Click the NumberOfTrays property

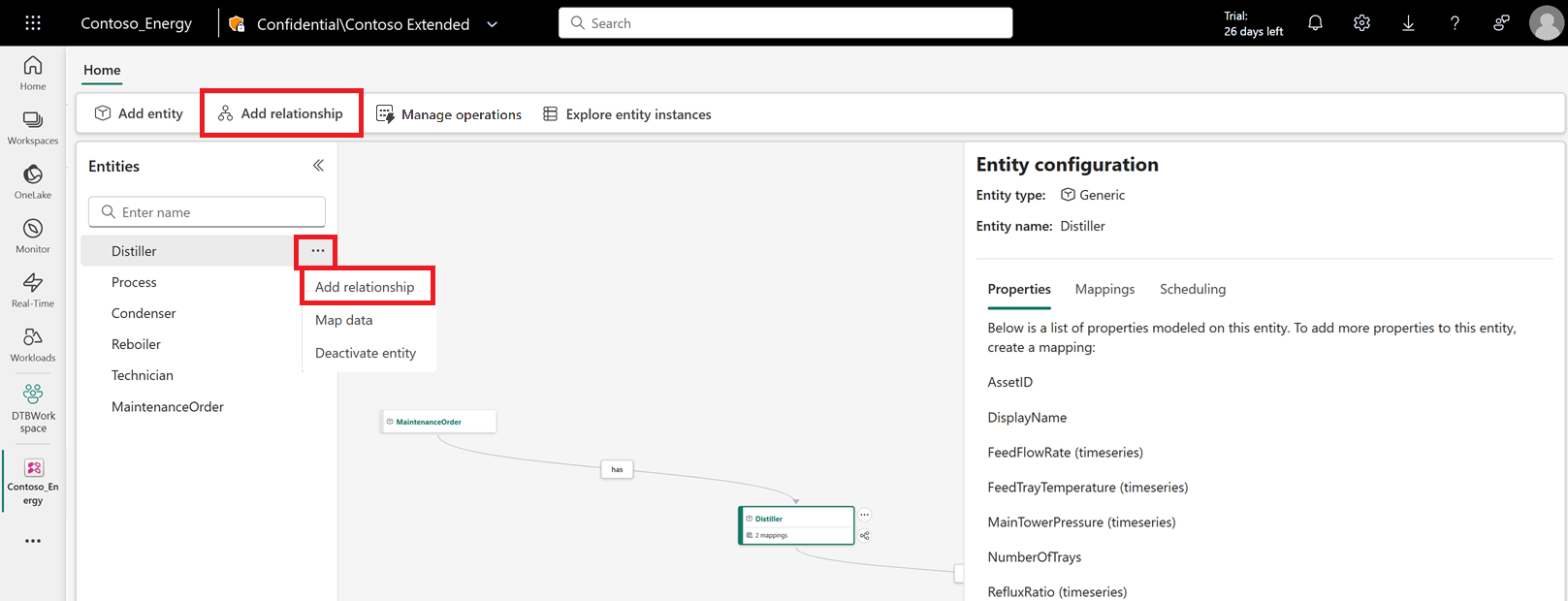tap(1034, 556)
